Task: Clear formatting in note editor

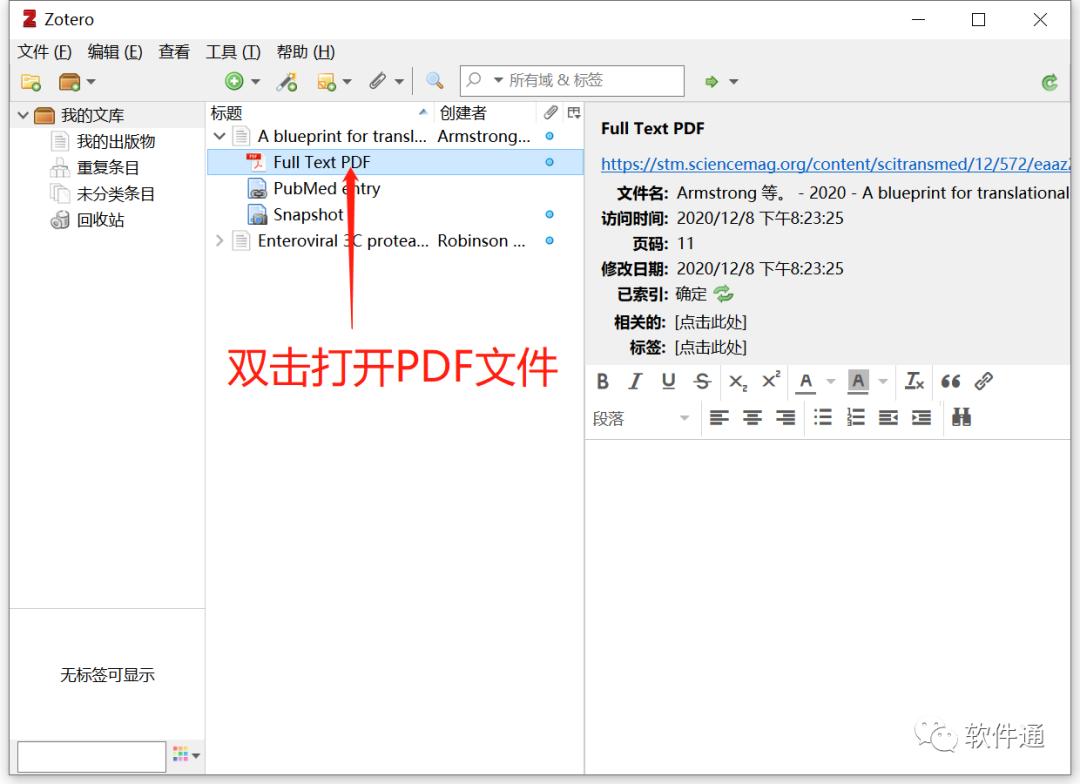Action: coord(914,381)
